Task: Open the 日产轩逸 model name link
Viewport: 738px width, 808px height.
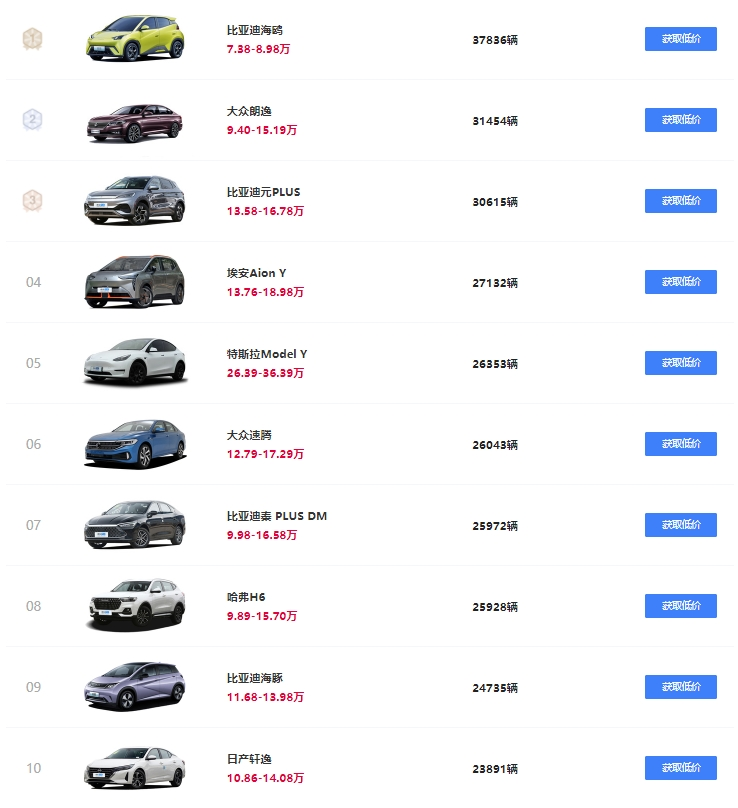Action: click(x=249, y=759)
